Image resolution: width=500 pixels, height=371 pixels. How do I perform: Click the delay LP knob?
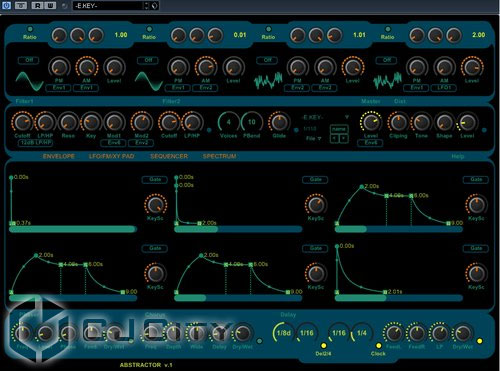point(439,333)
